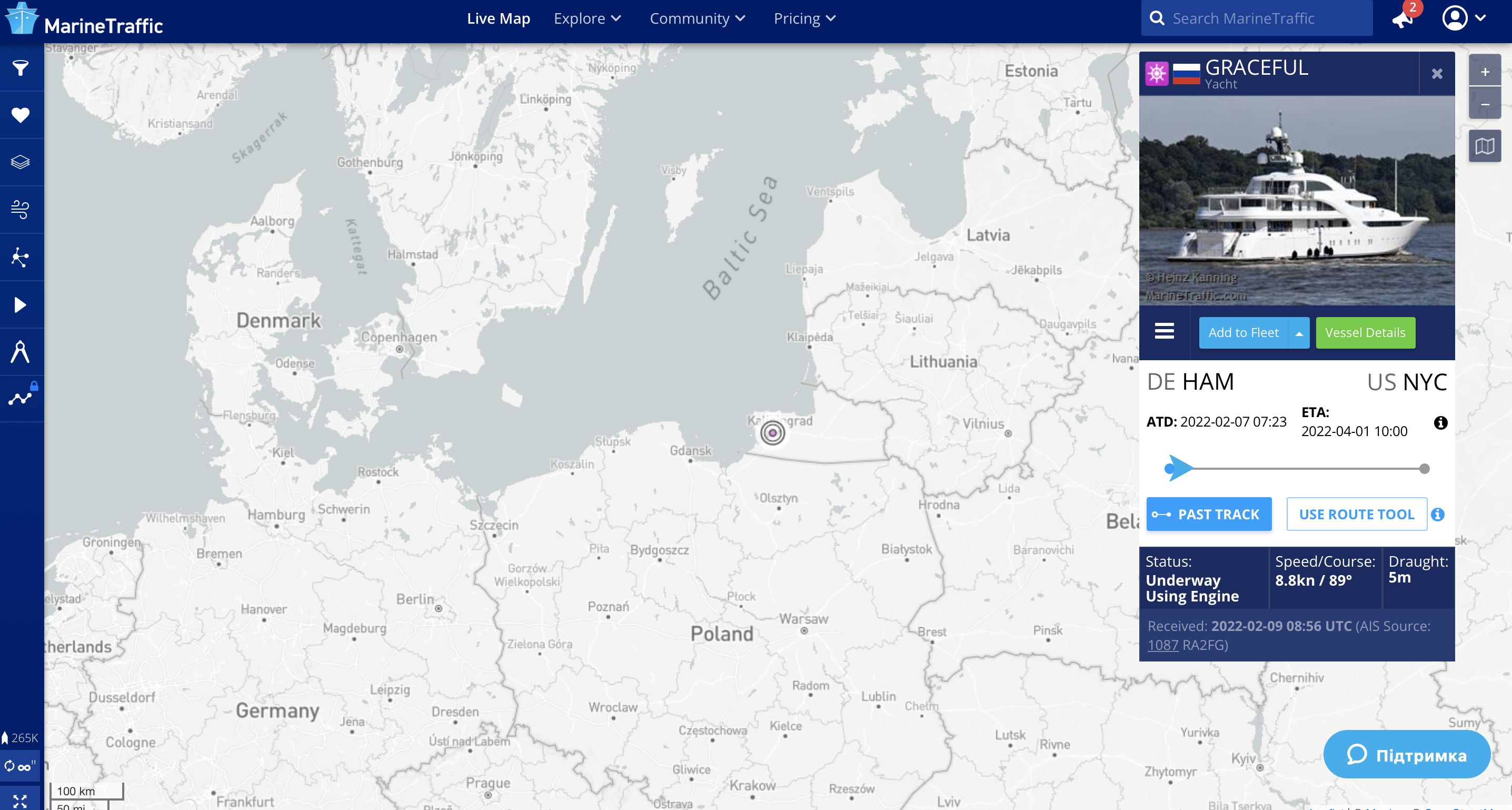This screenshot has height=810, width=1512.
Task: Show the wind weather overlay icon
Action: (x=21, y=209)
